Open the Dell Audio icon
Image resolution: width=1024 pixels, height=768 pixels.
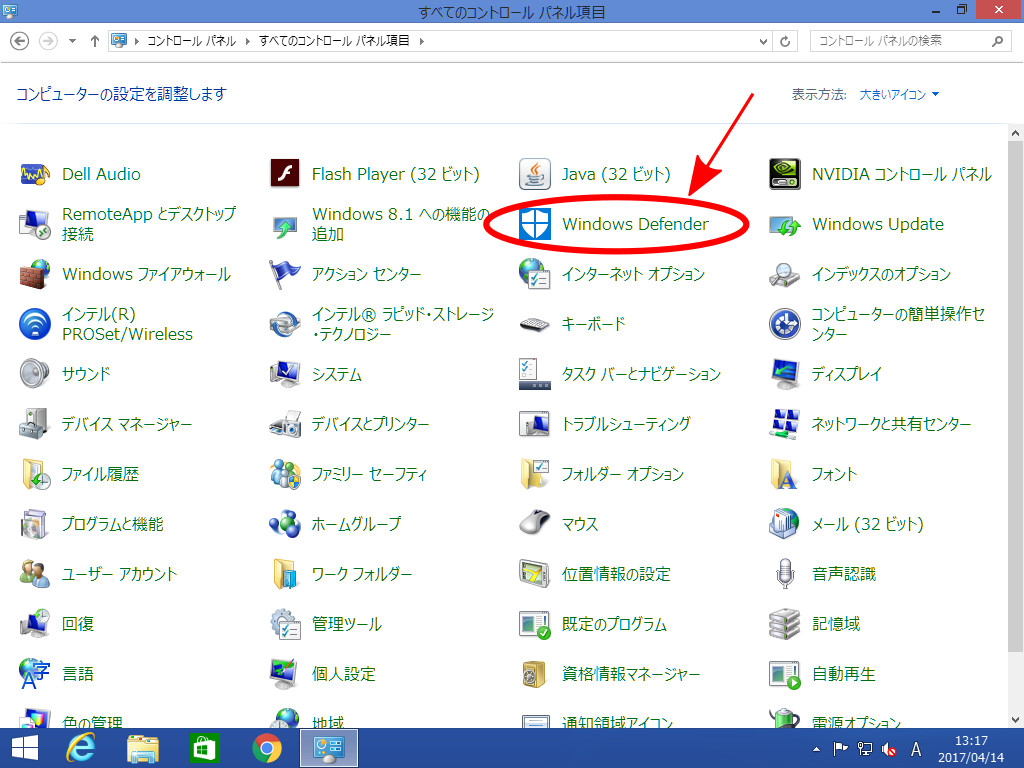click(x=35, y=174)
